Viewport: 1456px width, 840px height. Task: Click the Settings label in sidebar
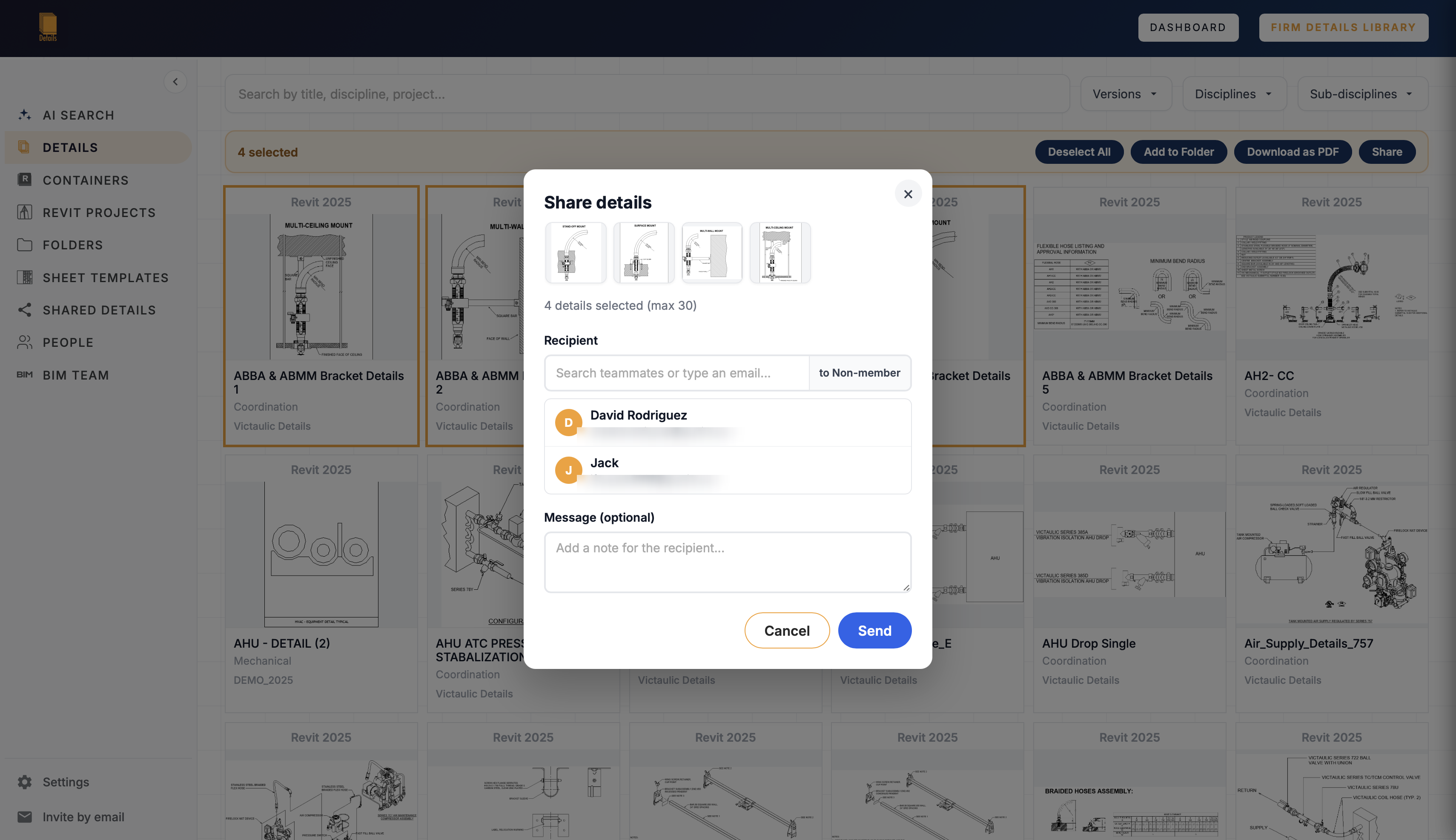[x=66, y=782]
